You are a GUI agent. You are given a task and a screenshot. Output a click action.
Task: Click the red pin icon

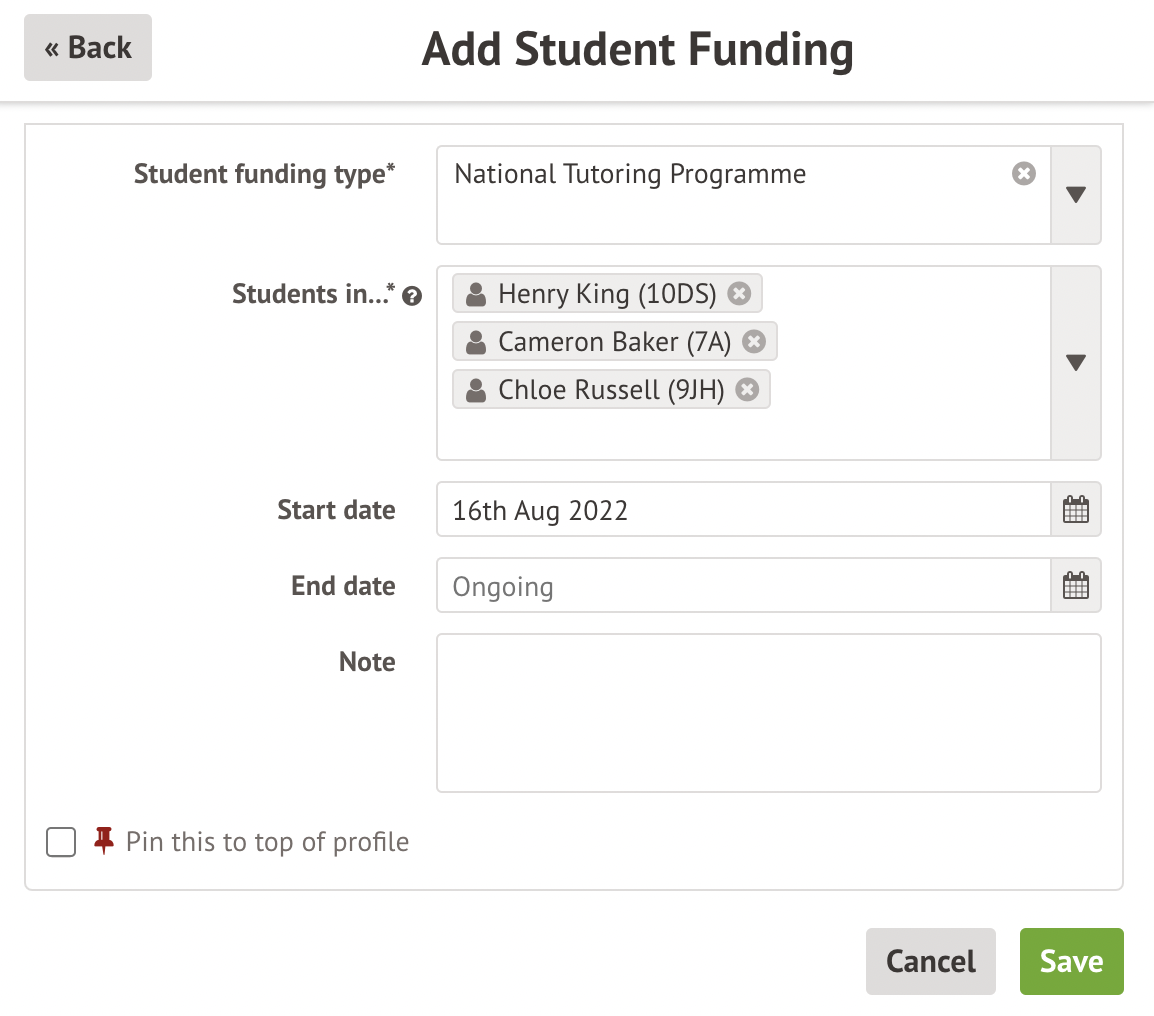(x=104, y=840)
